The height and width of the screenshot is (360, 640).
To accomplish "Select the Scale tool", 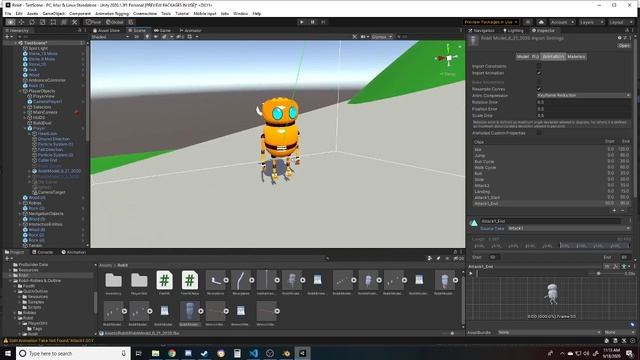I will [43, 22].
